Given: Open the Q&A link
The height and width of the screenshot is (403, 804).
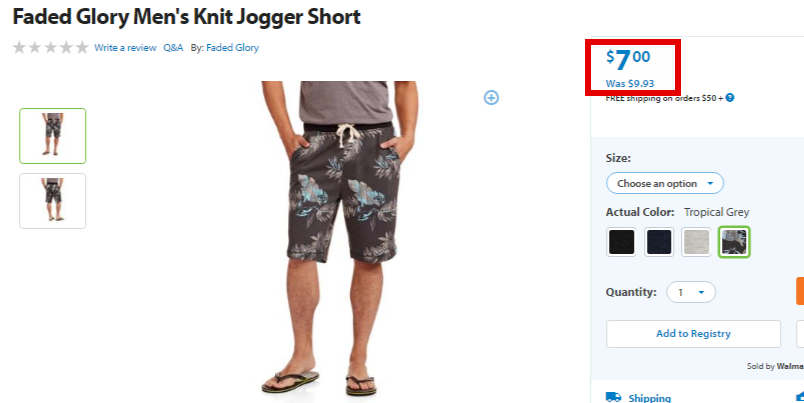Looking at the screenshot, I should 173,48.
